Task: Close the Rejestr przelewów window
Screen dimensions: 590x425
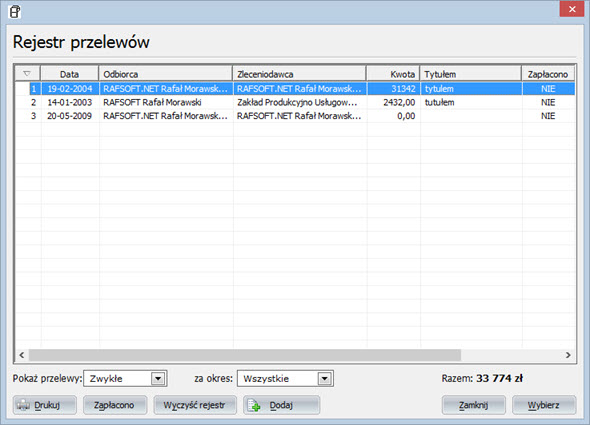Action: tap(572, 9)
